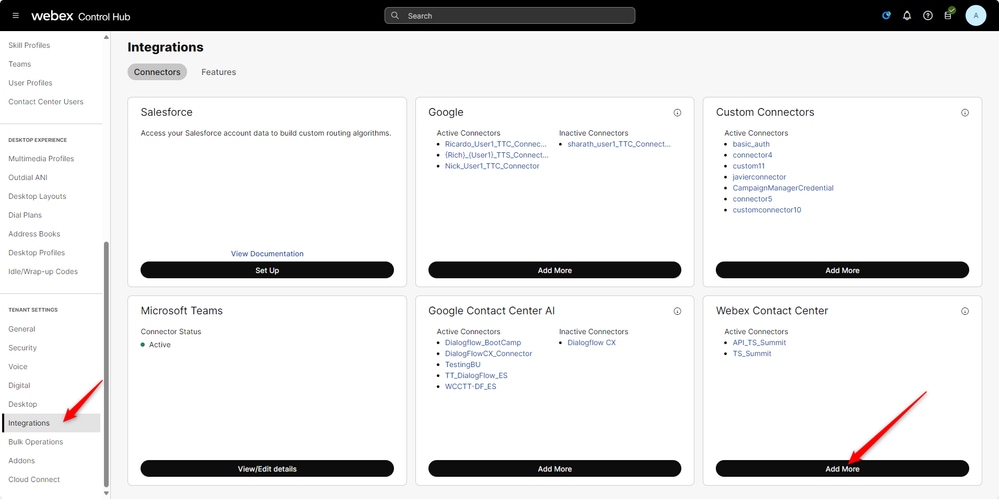Go to Desktop Layouts
The height and width of the screenshot is (499, 999).
click(37, 196)
